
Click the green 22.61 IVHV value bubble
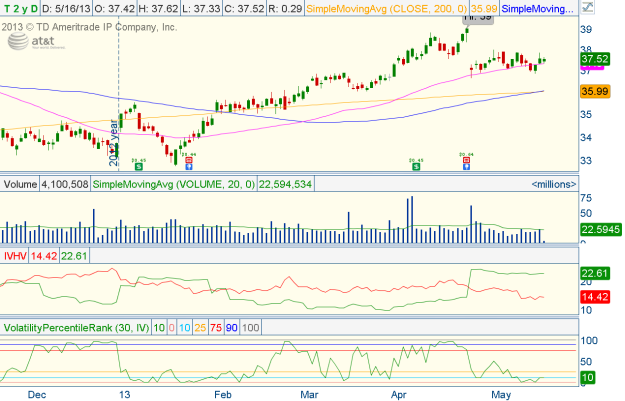(596, 272)
